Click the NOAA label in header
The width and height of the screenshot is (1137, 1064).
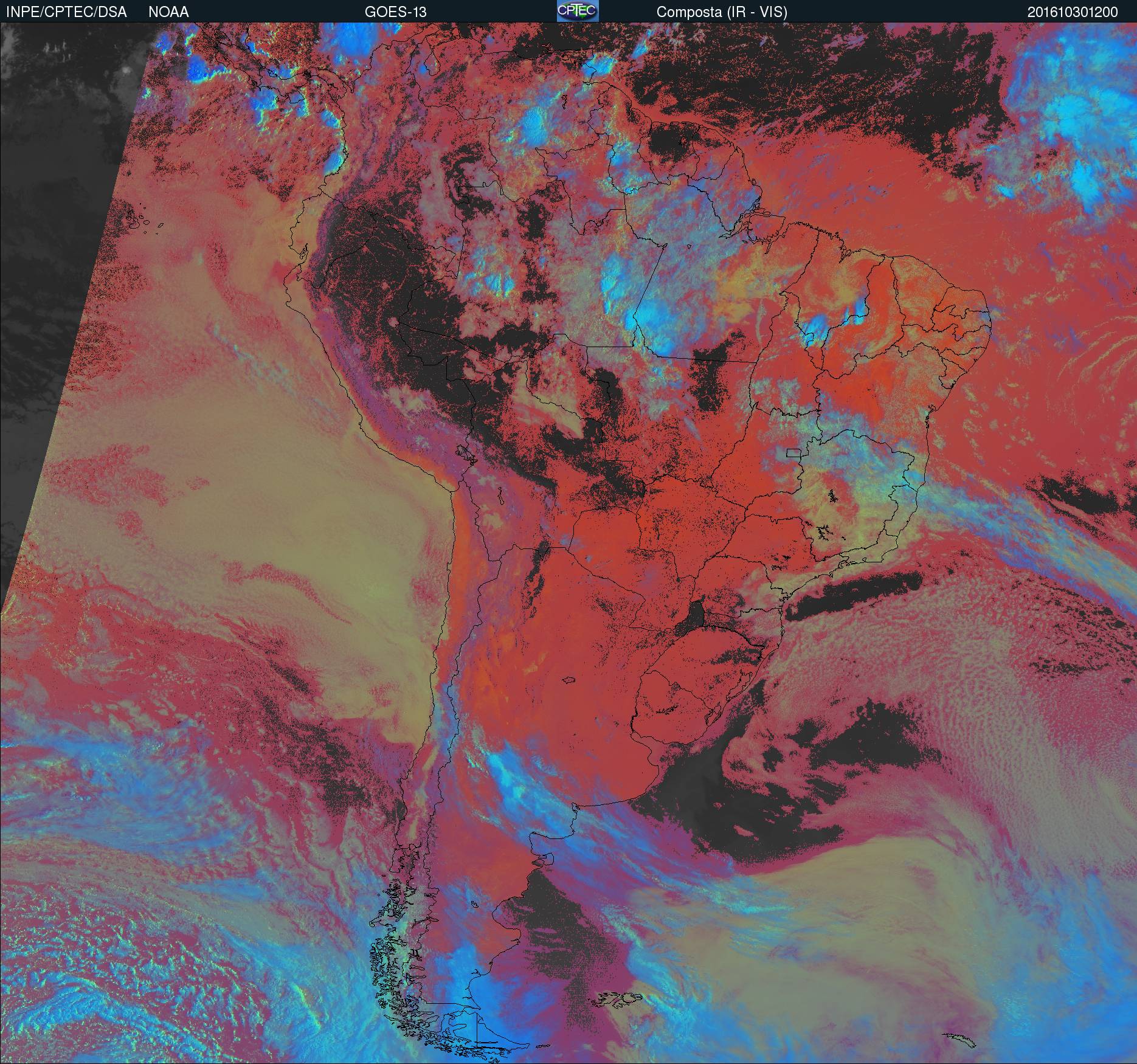[x=168, y=12]
